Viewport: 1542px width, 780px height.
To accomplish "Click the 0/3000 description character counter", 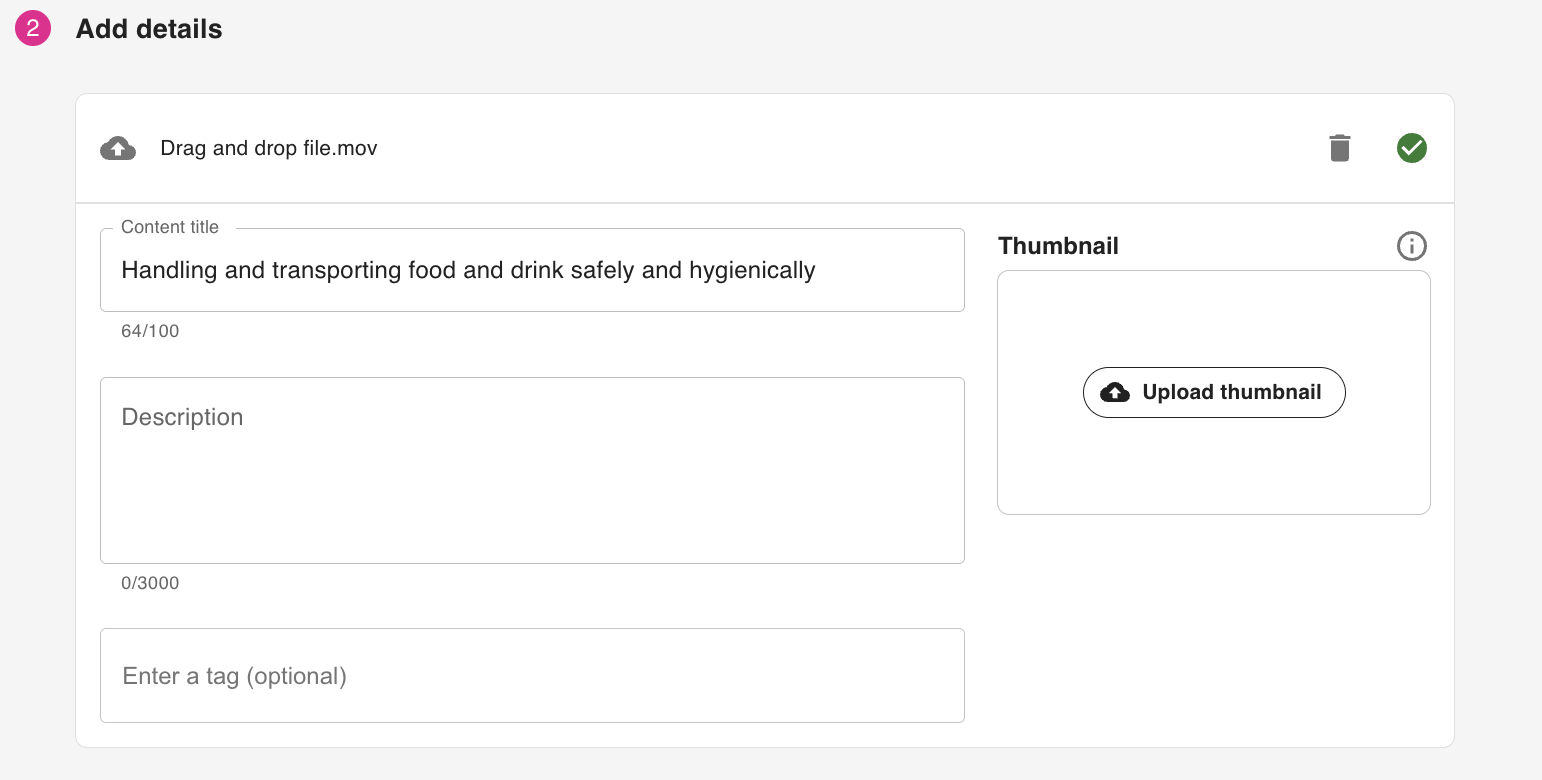I will pos(150,583).
